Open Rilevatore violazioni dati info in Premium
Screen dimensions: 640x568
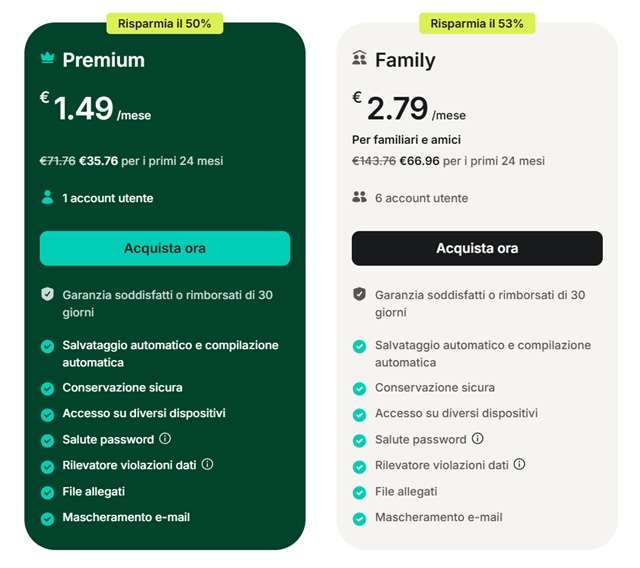[207, 464]
